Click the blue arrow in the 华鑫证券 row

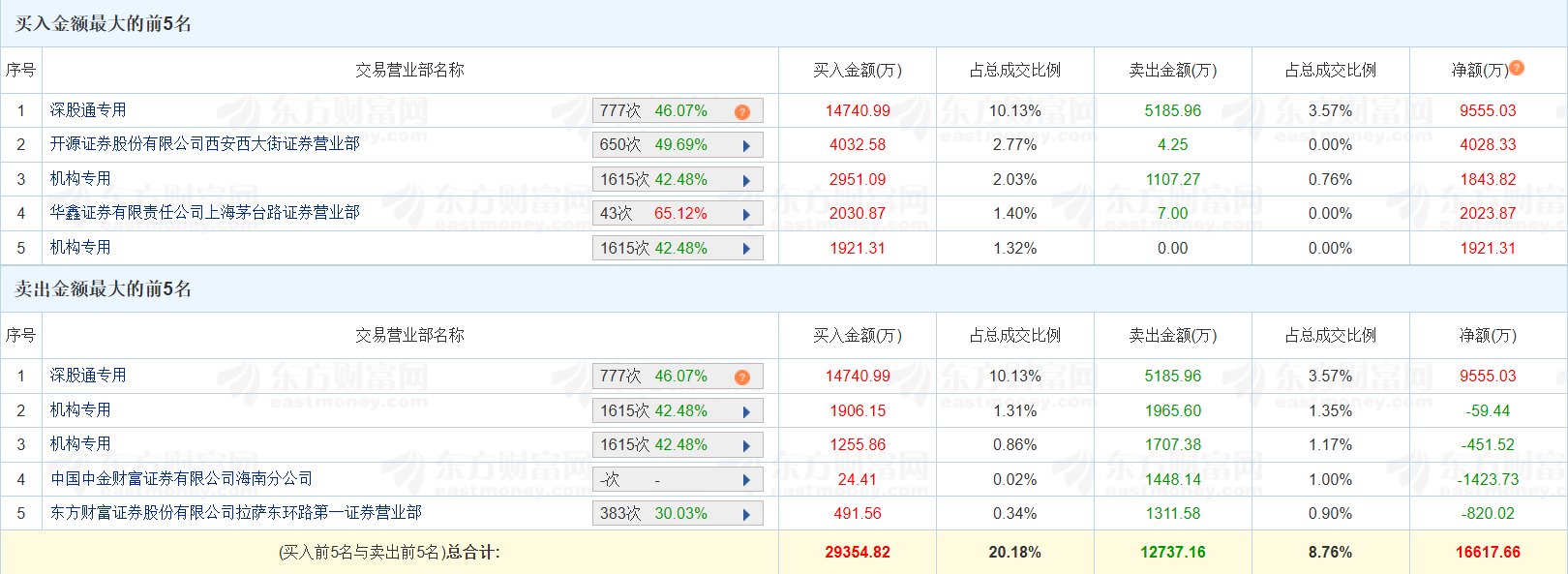tap(746, 215)
